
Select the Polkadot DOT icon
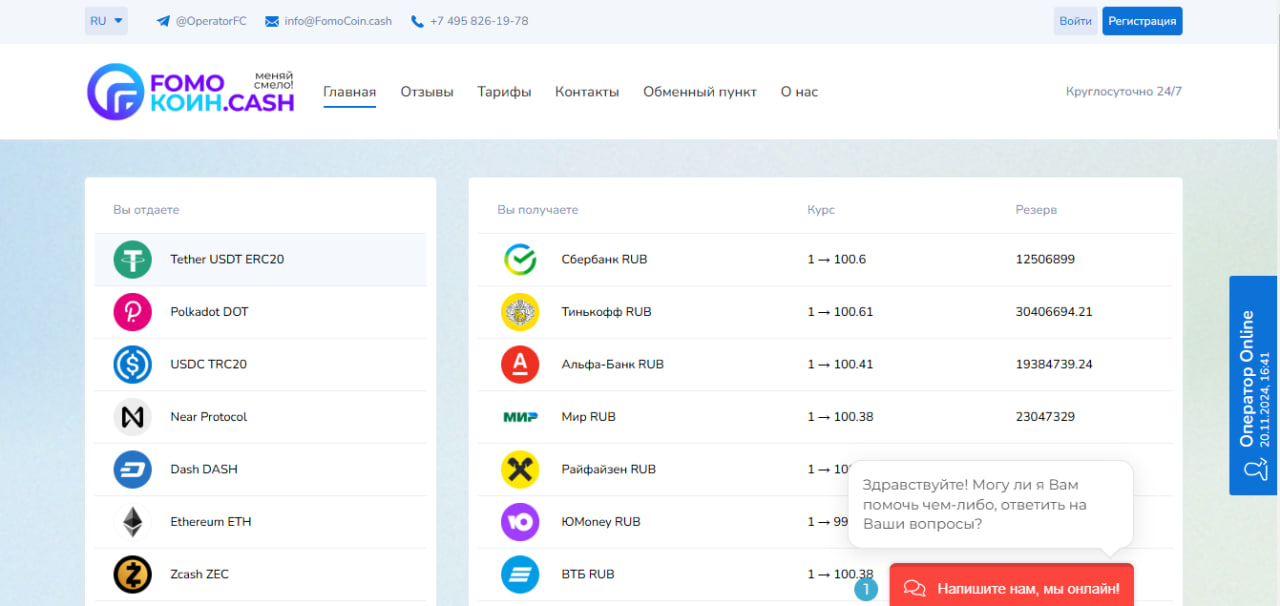click(132, 312)
